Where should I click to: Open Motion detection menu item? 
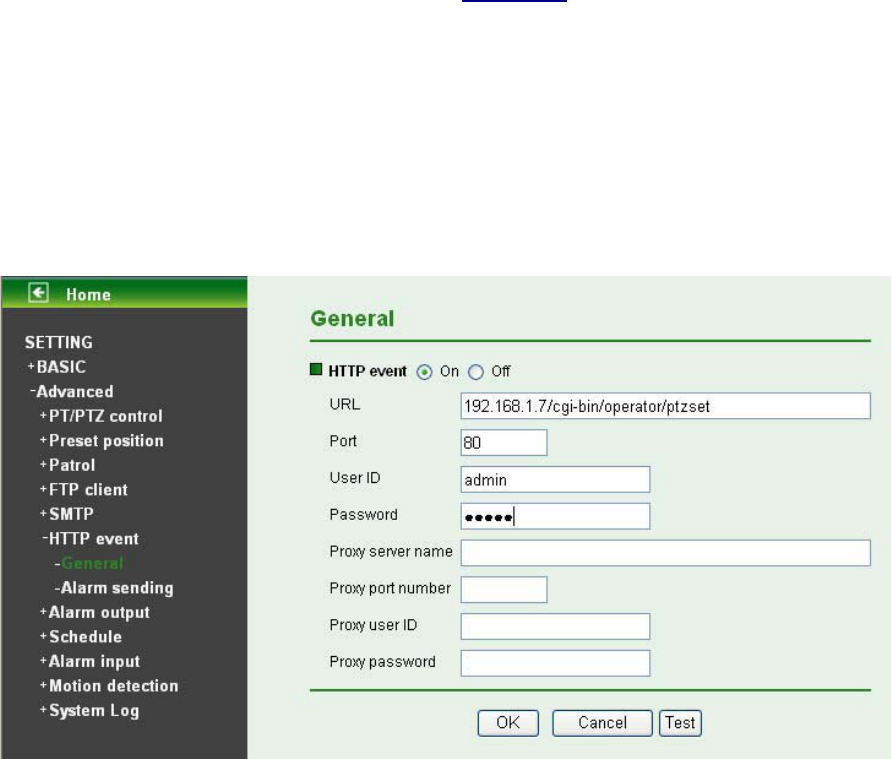[109, 686]
